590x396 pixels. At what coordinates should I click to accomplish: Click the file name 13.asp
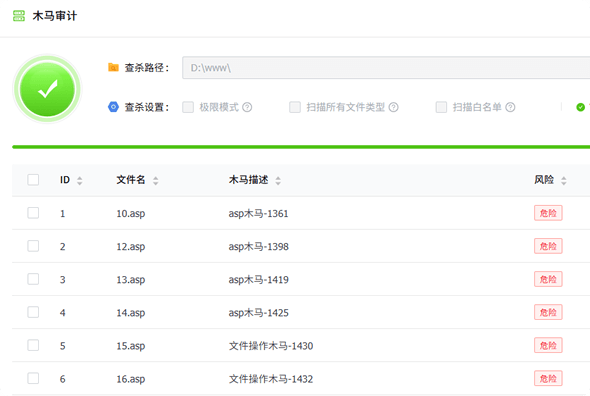click(x=131, y=280)
